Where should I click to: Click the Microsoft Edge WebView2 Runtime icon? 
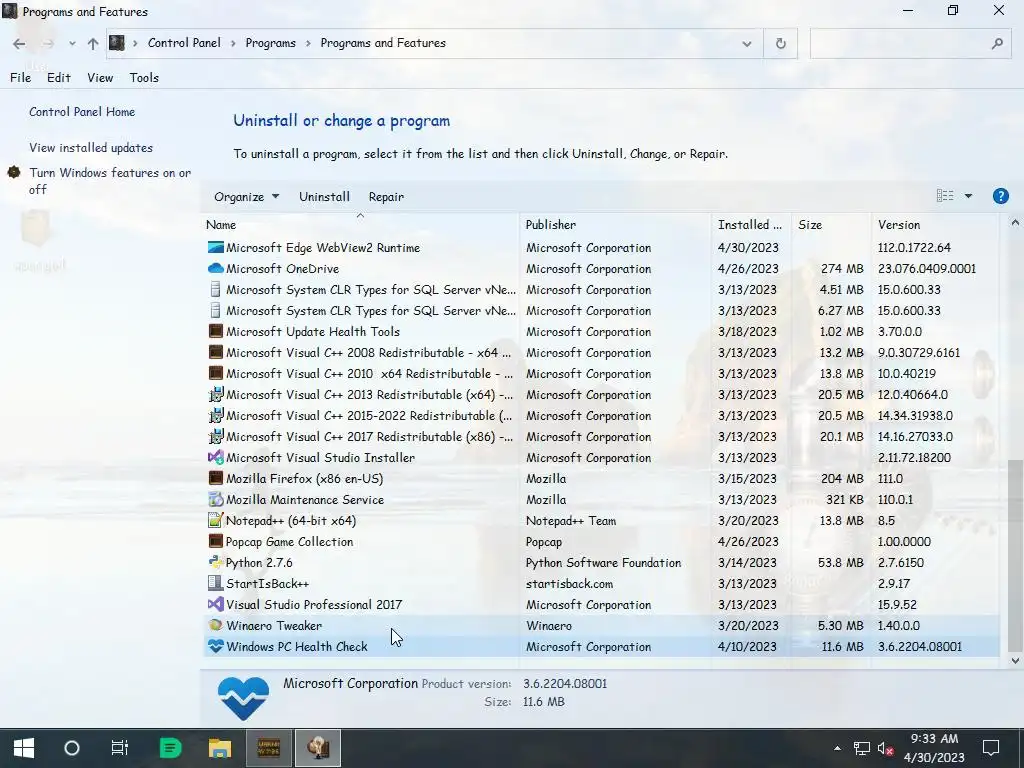coord(216,248)
